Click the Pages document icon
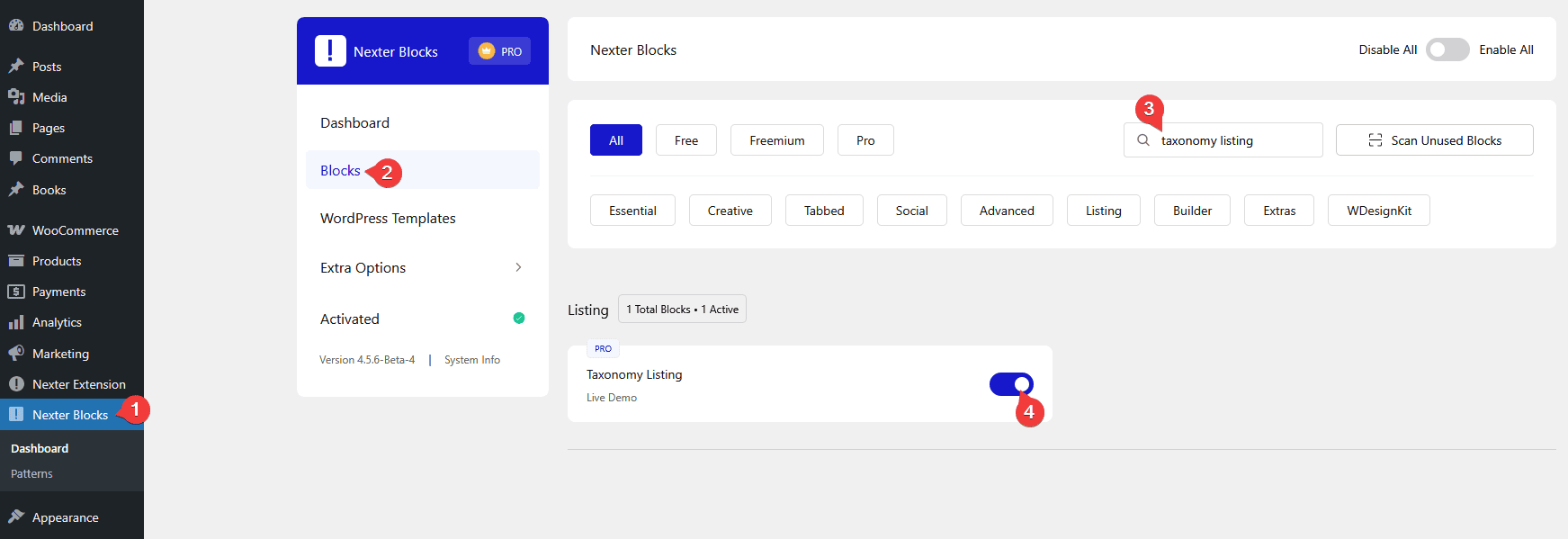 pos(16,128)
